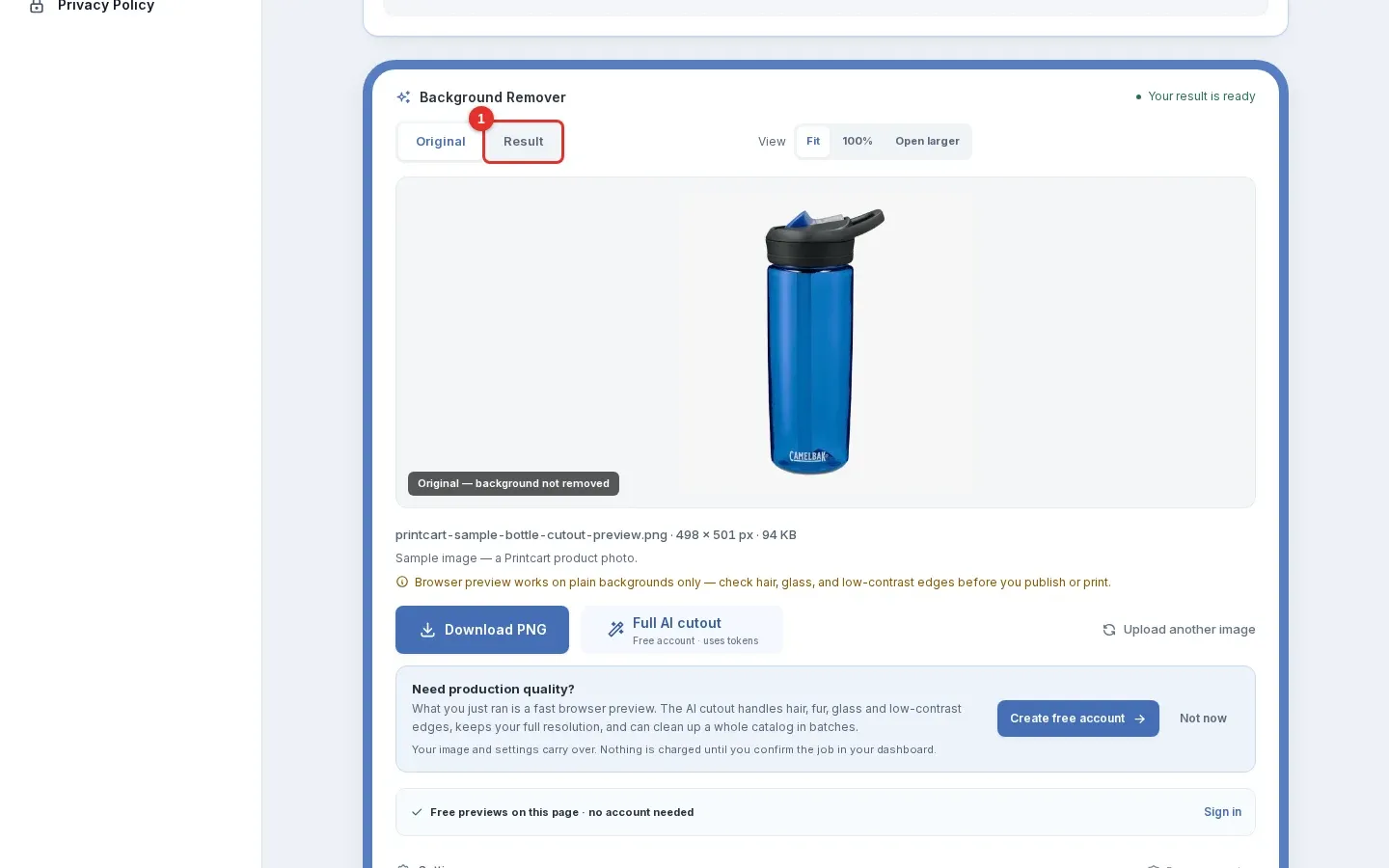Set the view to 100%
Screen dimensions: 1389x868
click(857, 142)
